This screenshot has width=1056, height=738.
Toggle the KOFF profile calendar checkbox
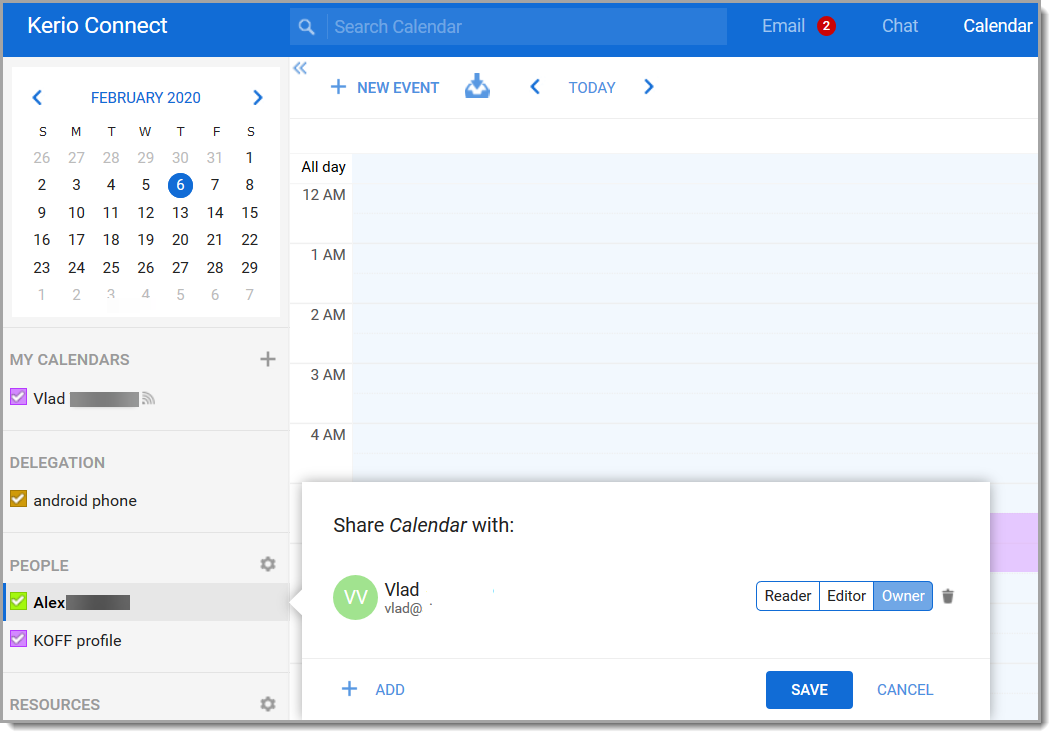point(18,639)
